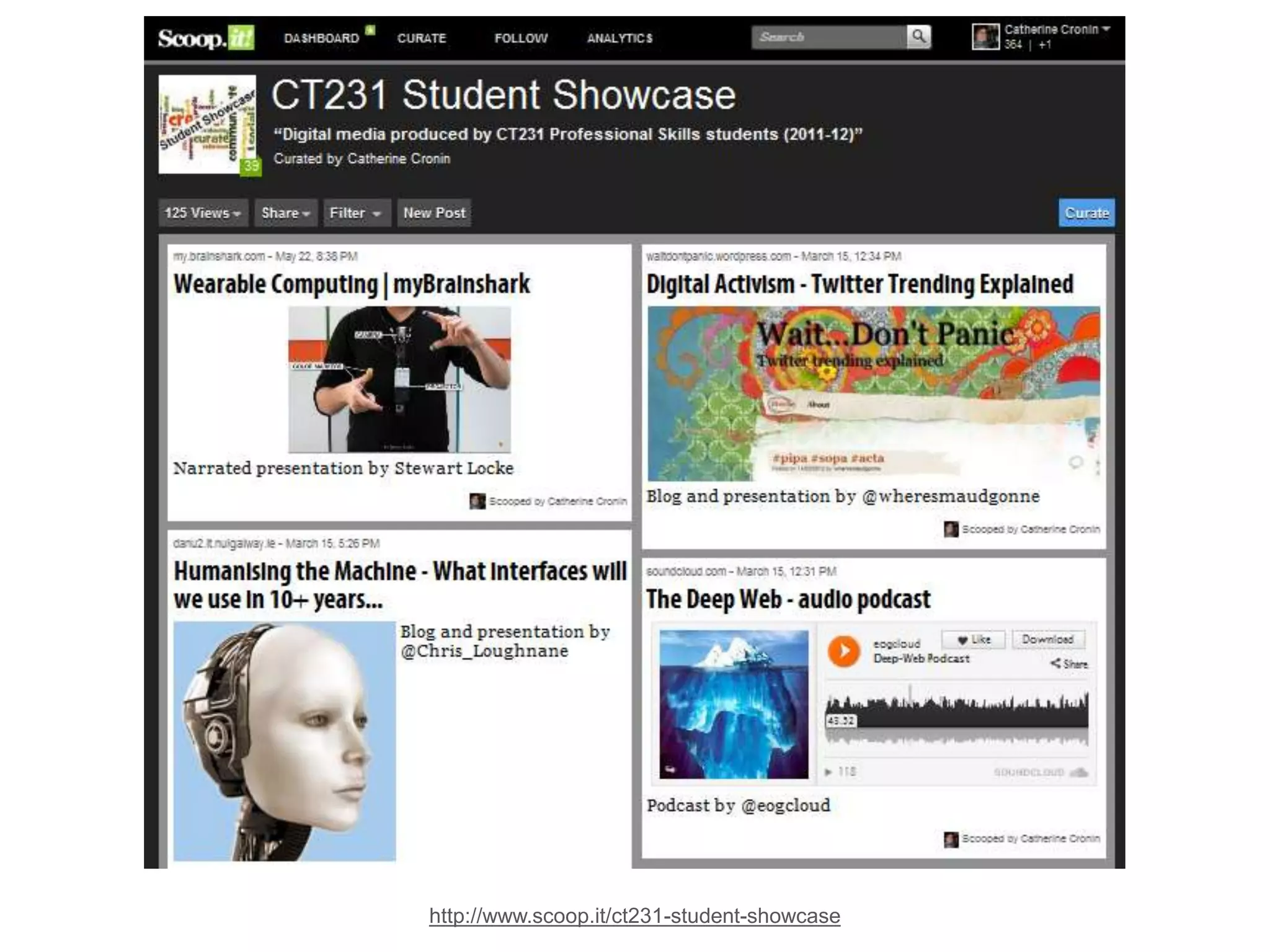Click the green 39 badge on topic icon

click(x=251, y=166)
